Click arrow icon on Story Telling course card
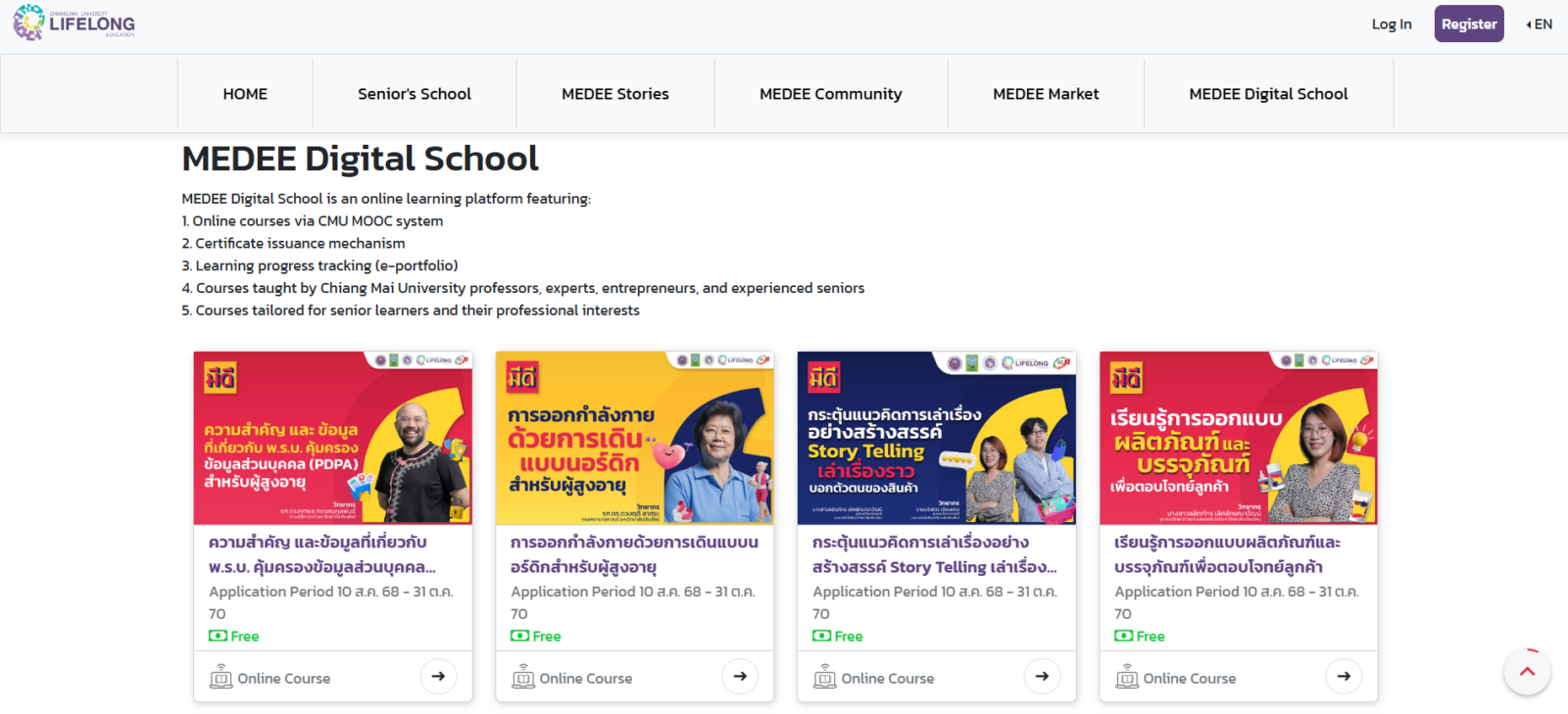 pyautogui.click(x=1042, y=676)
